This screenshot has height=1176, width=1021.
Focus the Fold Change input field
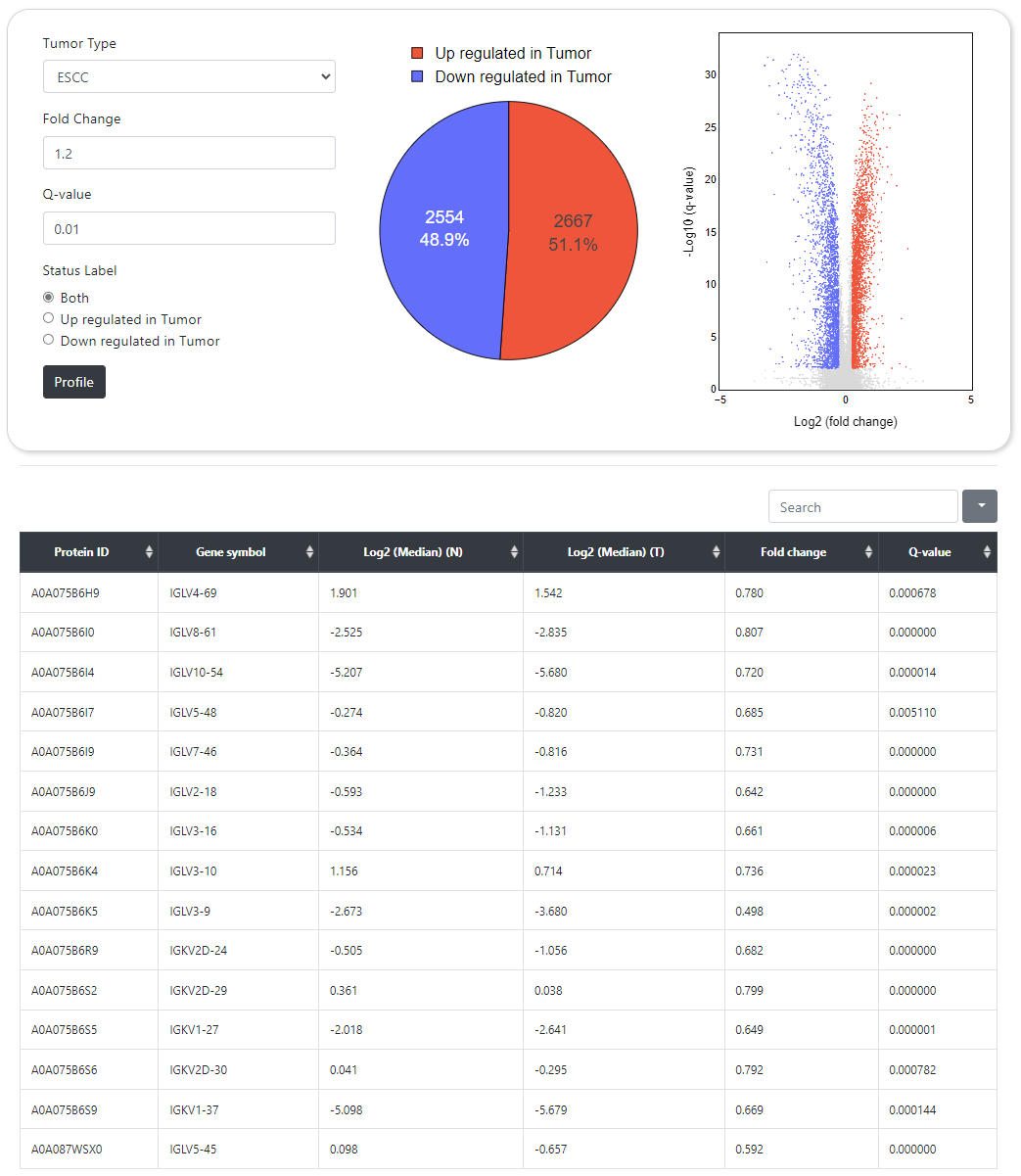click(x=189, y=154)
